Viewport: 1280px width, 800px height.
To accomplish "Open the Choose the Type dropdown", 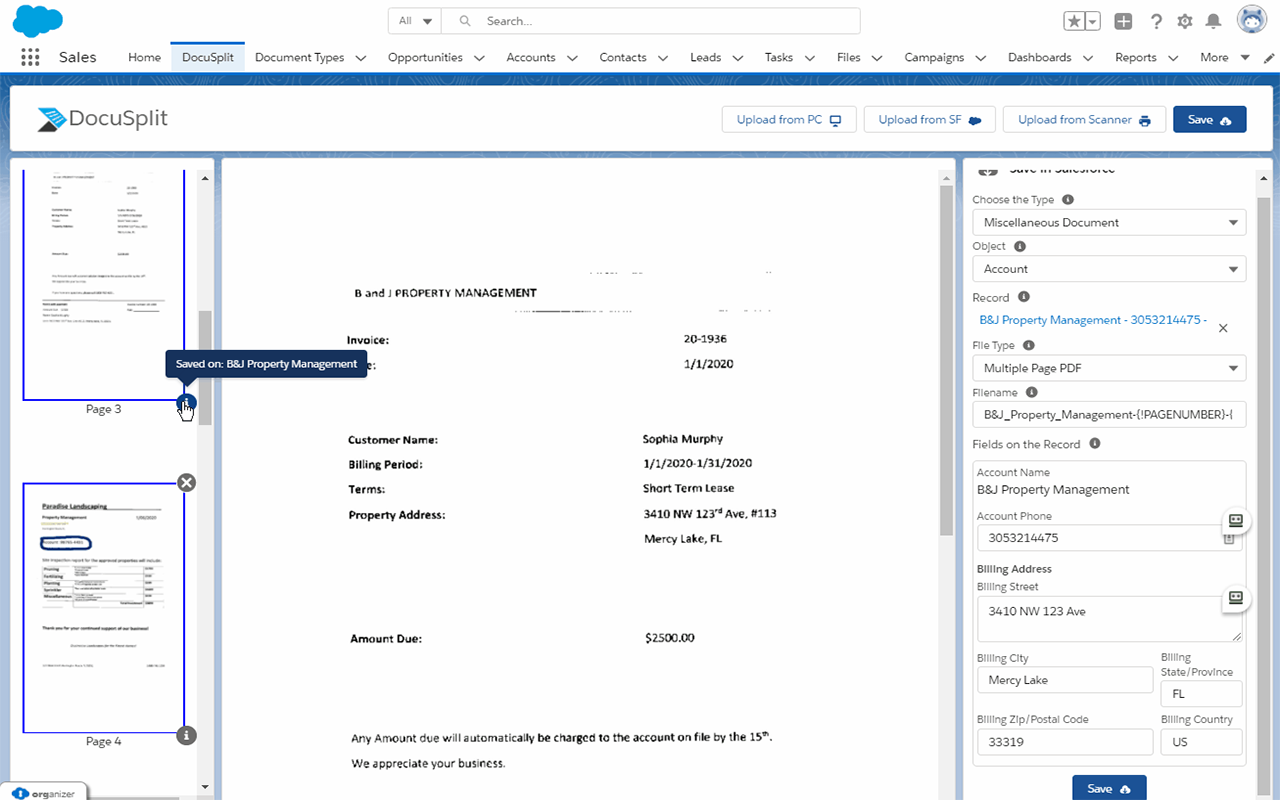I will click(1109, 222).
